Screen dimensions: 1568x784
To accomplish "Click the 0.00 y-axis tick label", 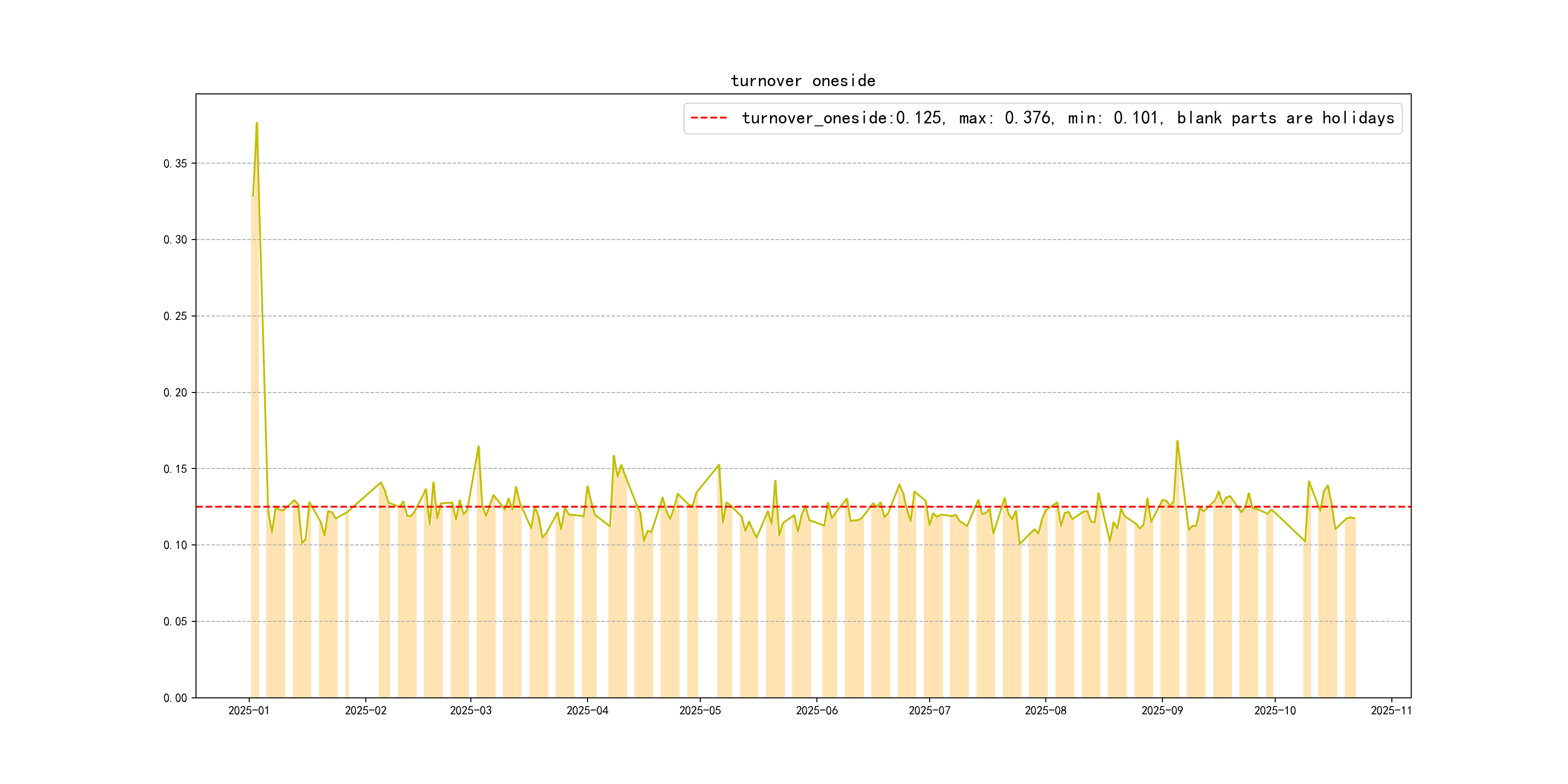I will 175,697.
